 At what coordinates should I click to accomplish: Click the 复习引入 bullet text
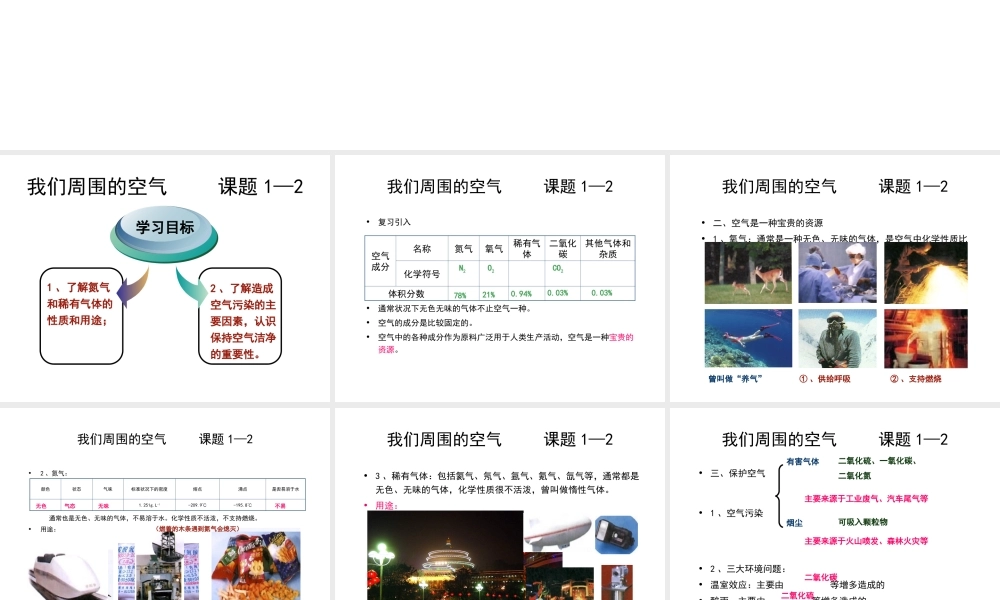[394, 222]
